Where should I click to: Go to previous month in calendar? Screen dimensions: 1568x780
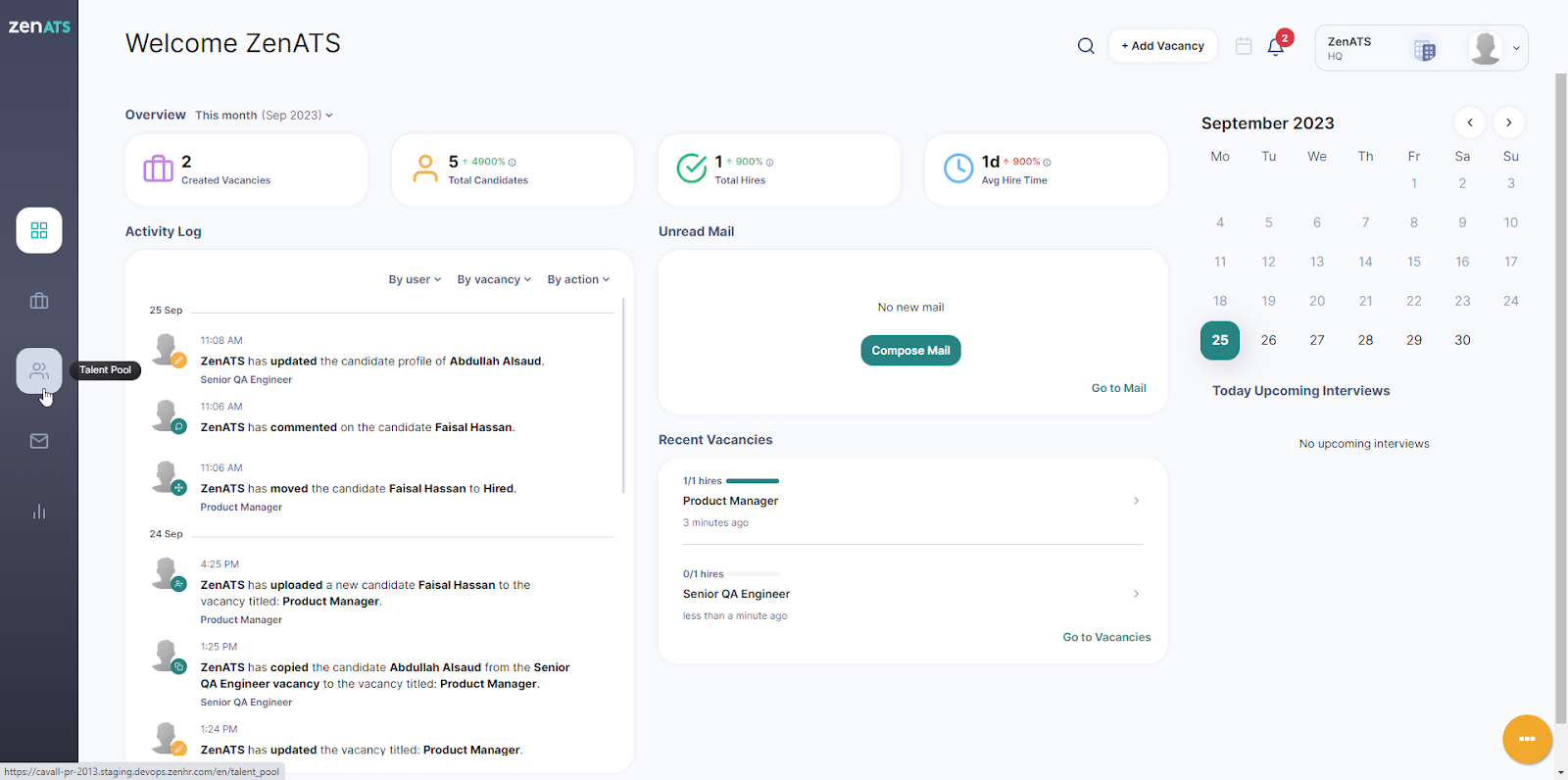(1470, 122)
